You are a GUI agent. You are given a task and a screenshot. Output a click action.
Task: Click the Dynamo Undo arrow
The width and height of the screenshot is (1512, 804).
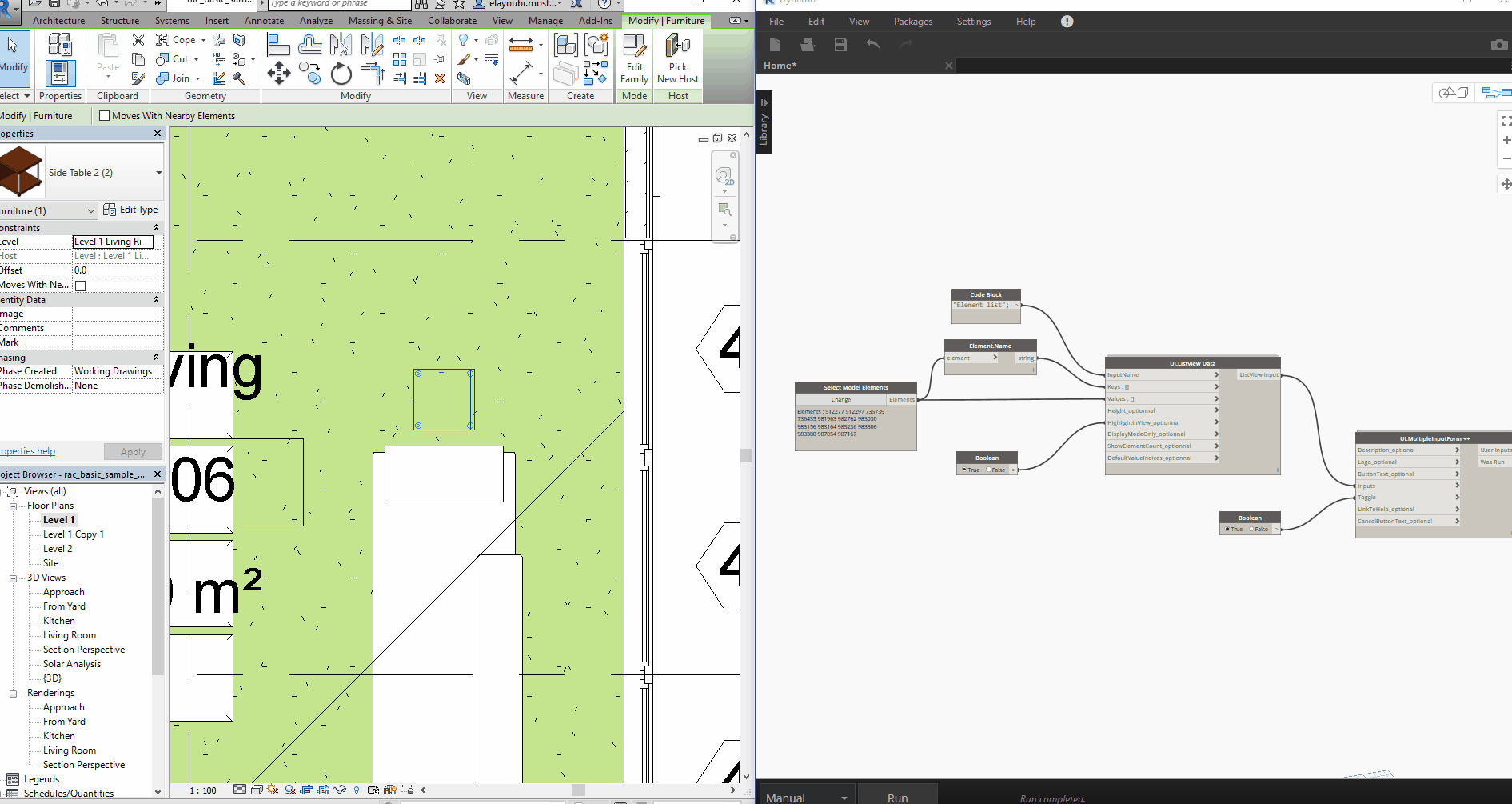pos(873,46)
